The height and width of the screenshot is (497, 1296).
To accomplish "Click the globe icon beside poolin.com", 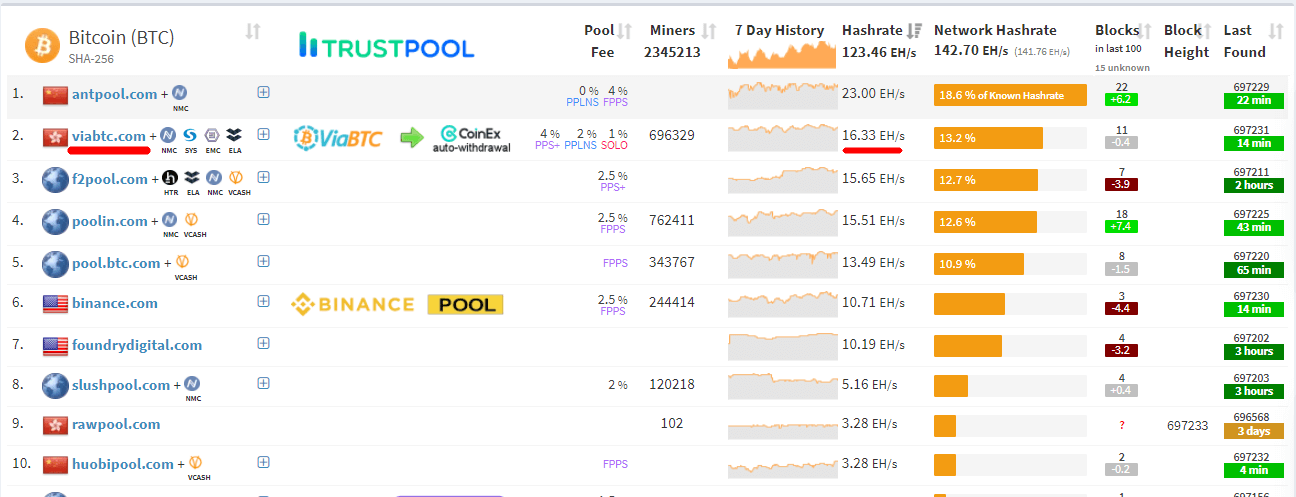I will [x=55, y=221].
